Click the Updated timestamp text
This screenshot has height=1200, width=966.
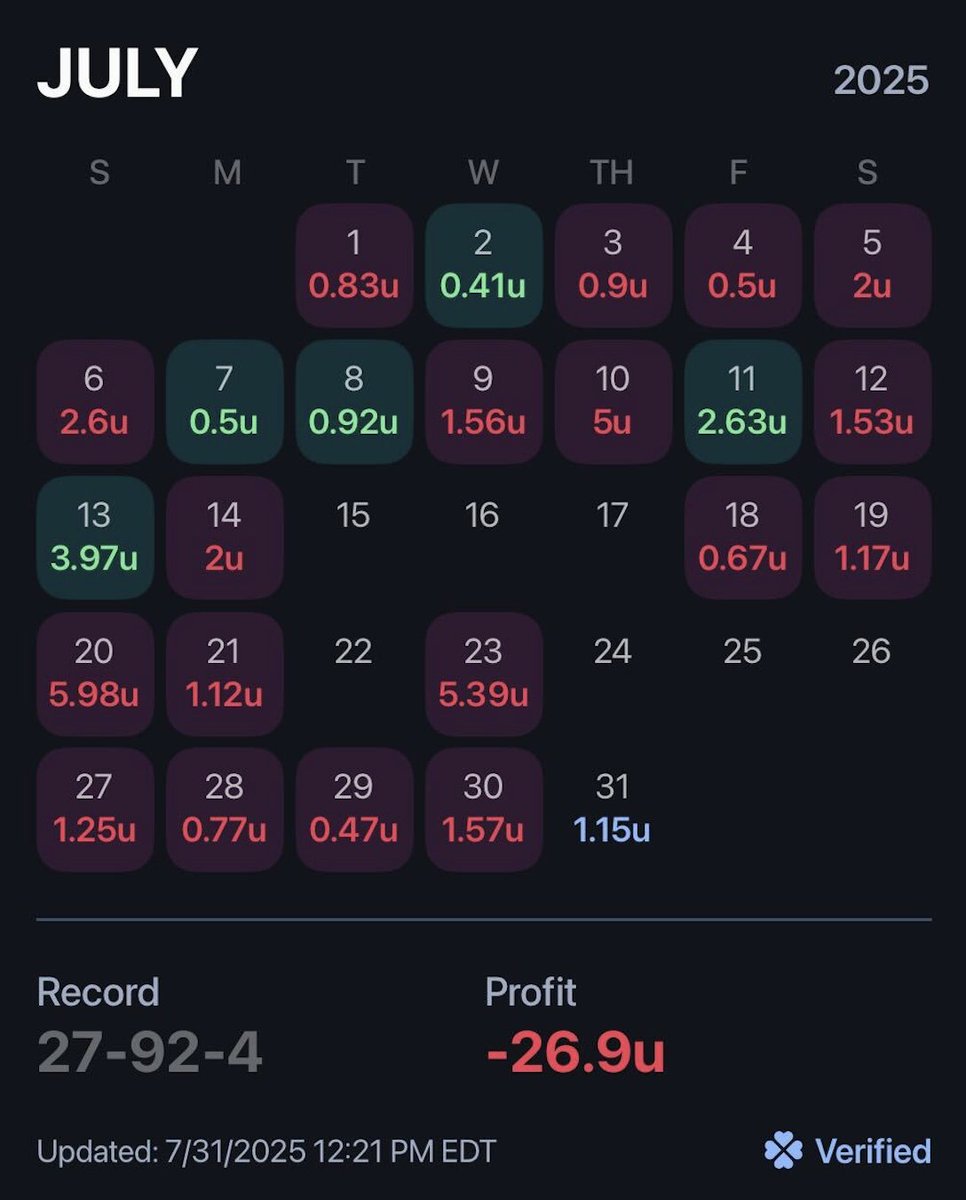[266, 1151]
